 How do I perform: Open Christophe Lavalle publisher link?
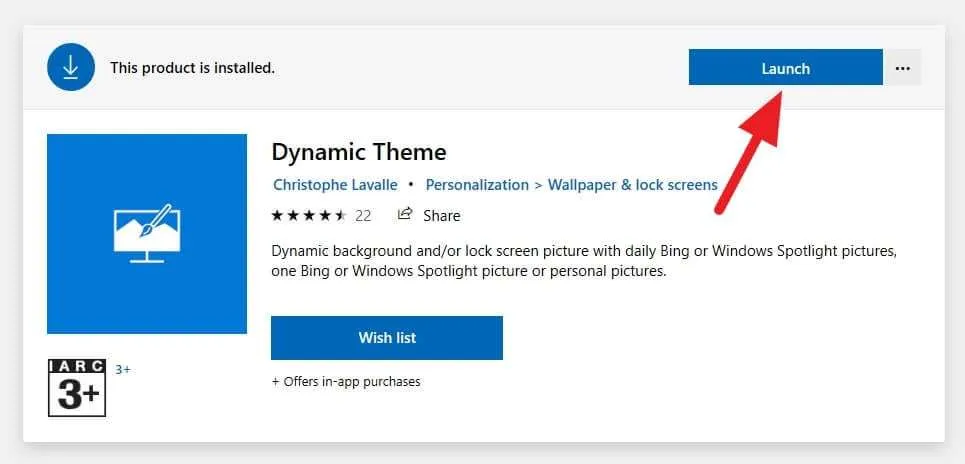[x=335, y=185]
